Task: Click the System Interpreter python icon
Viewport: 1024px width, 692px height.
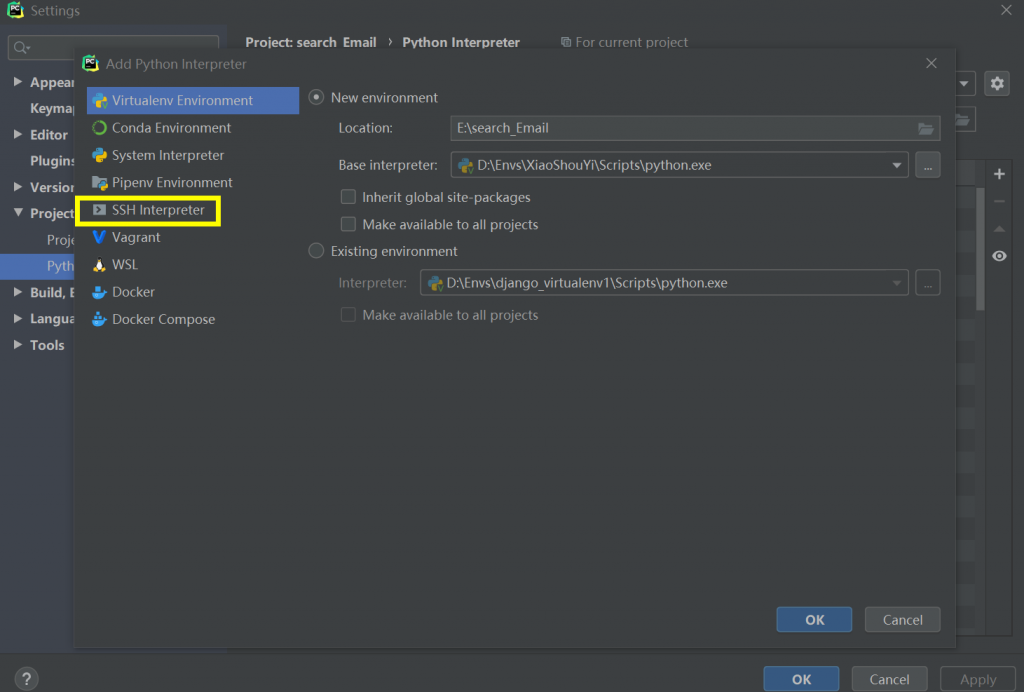Action: pos(99,155)
